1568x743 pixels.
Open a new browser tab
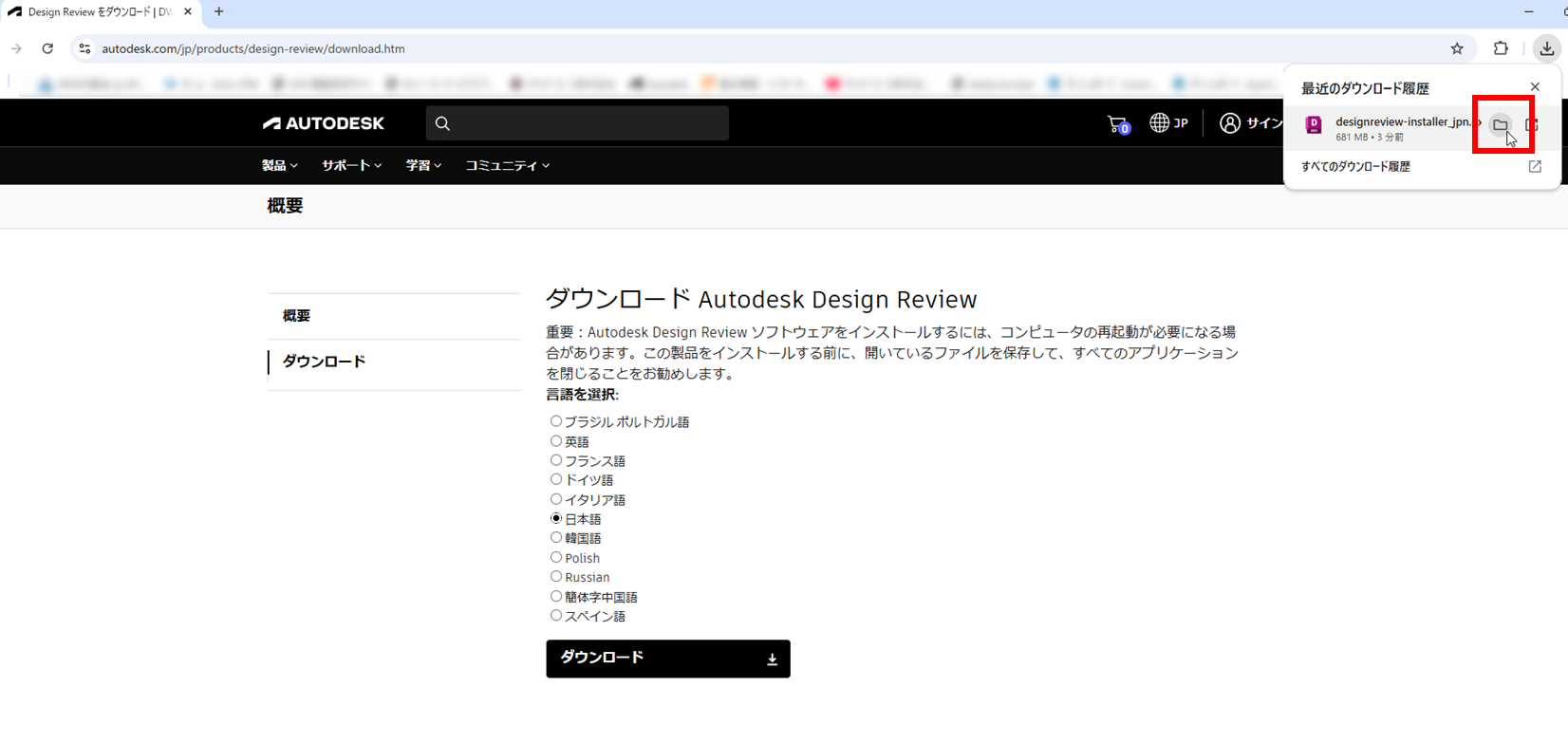219,12
